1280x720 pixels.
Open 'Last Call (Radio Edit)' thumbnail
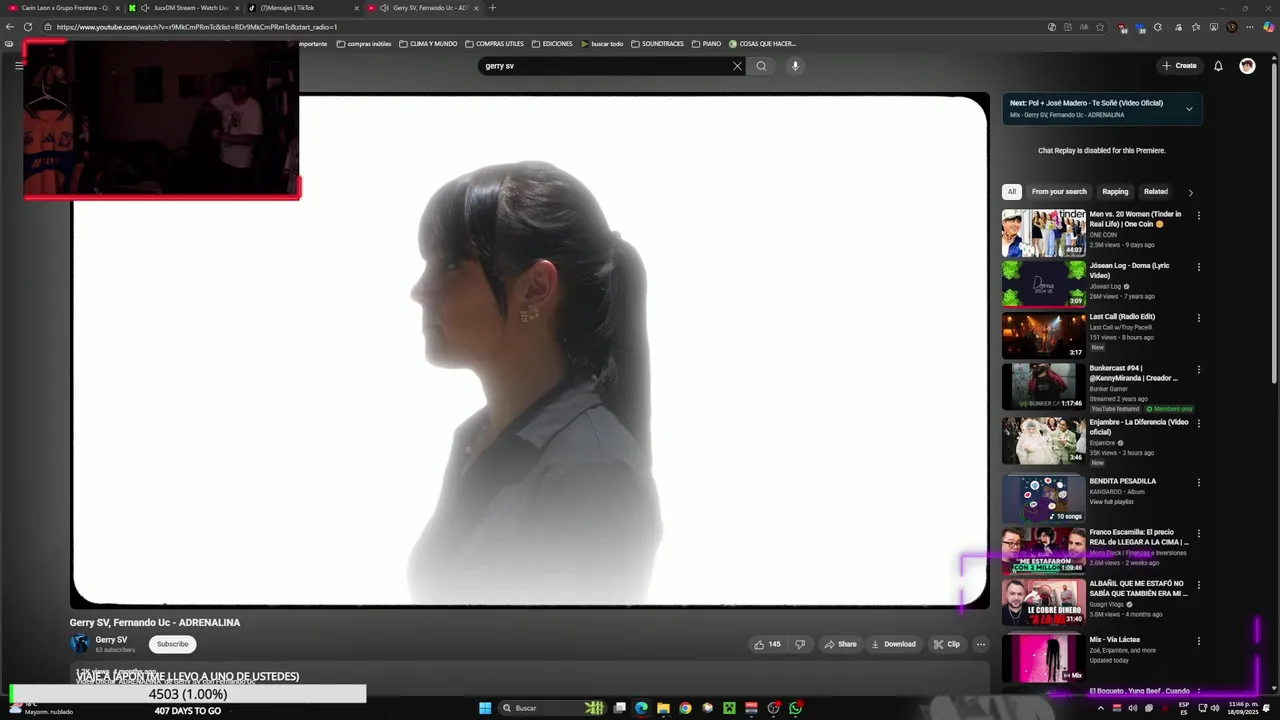point(1044,336)
